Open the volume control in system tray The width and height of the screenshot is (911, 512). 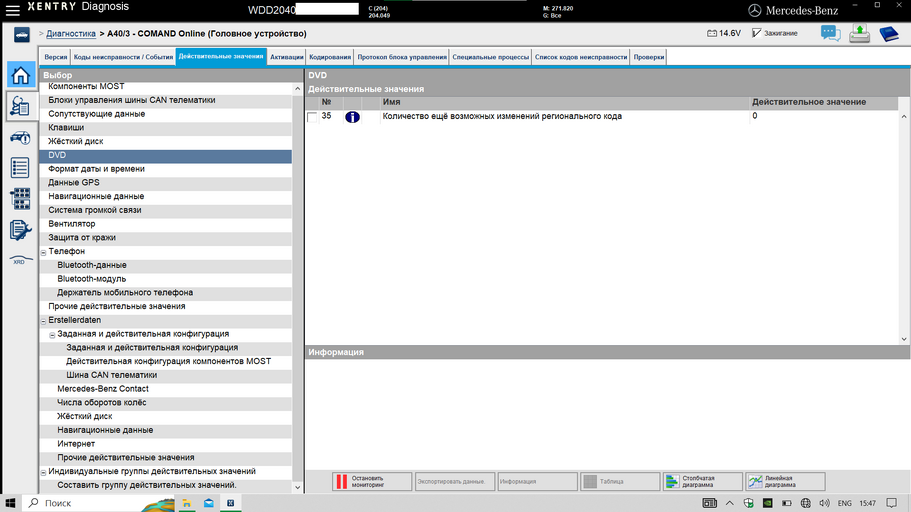coord(824,503)
